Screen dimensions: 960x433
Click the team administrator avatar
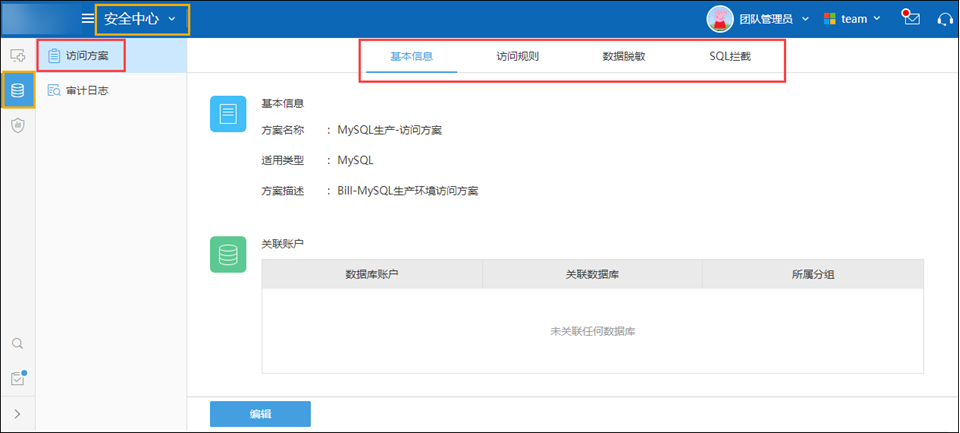[720, 19]
